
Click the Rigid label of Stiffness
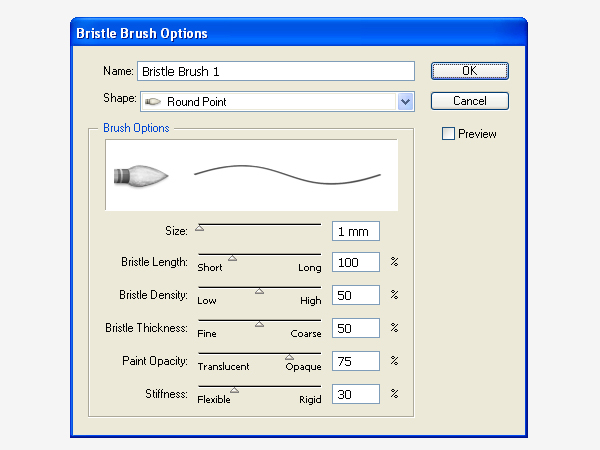pyautogui.click(x=310, y=399)
